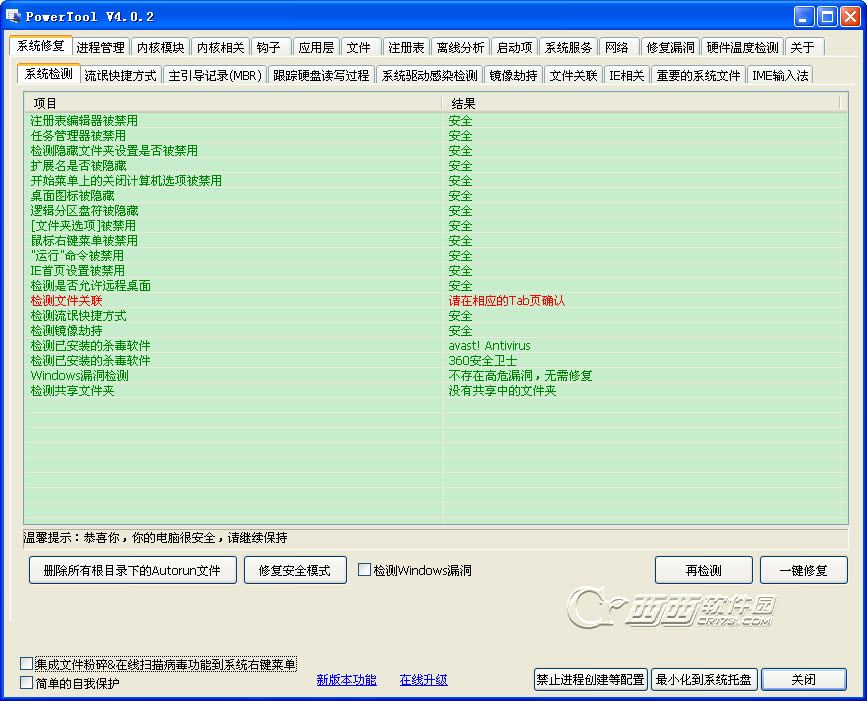
Task: Open 禁止进程创建等配置 settings
Action: point(591,679)
